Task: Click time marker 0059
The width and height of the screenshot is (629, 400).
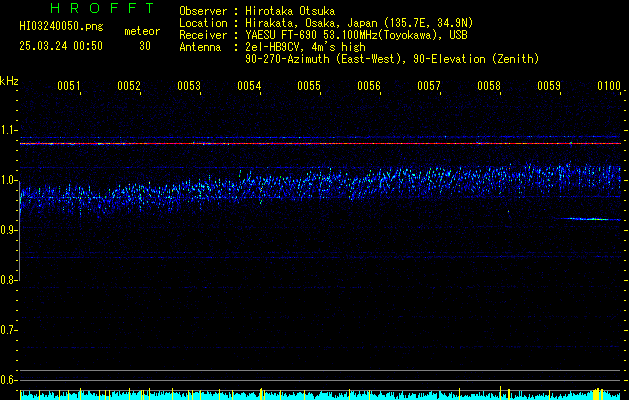Action: coord(549,86)
